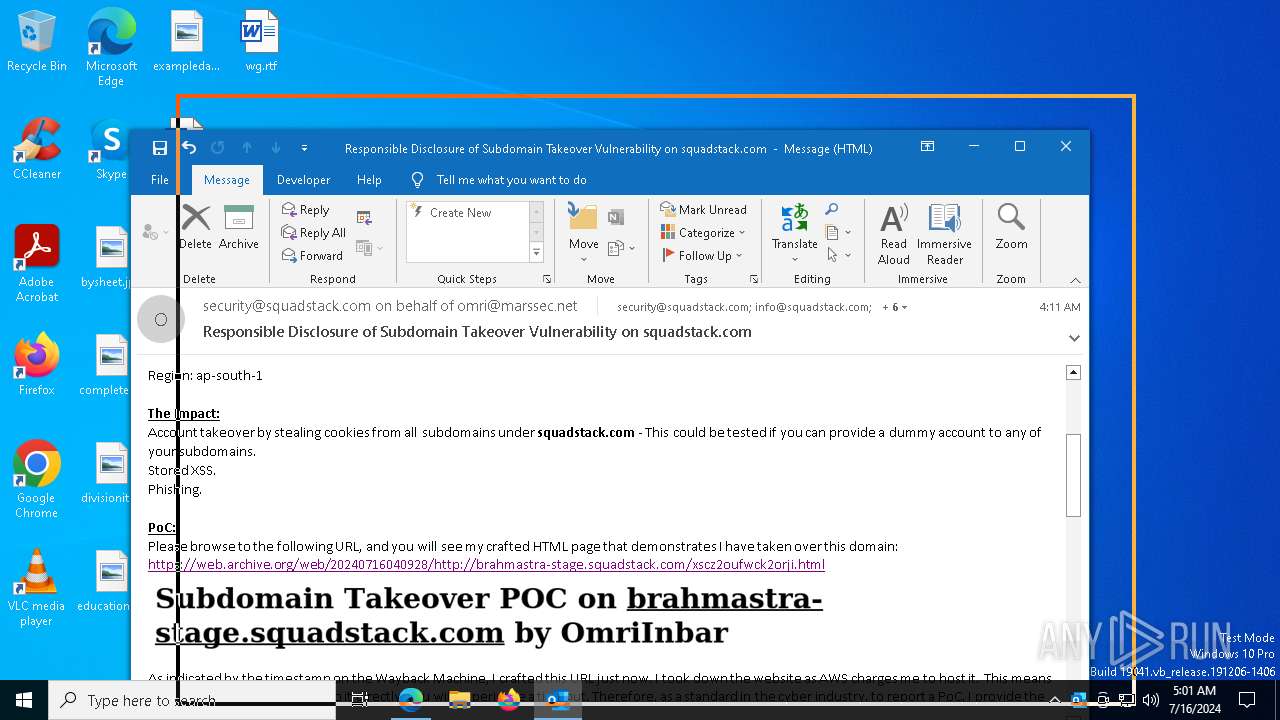Open the More respond actions dropdown
1280x720 pixels.
369,247
